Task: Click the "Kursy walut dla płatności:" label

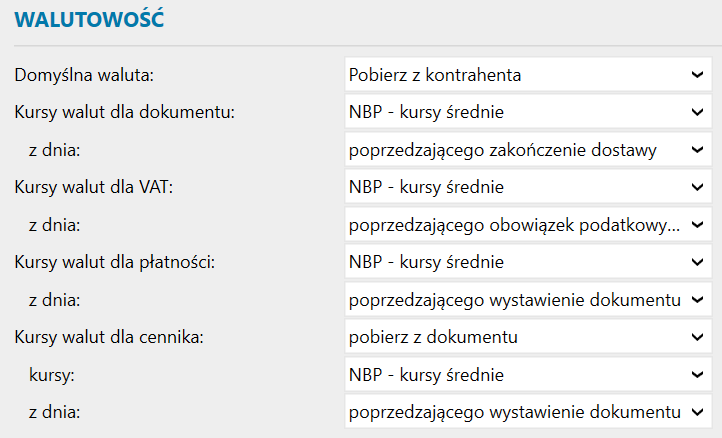Action: (115, 262)
